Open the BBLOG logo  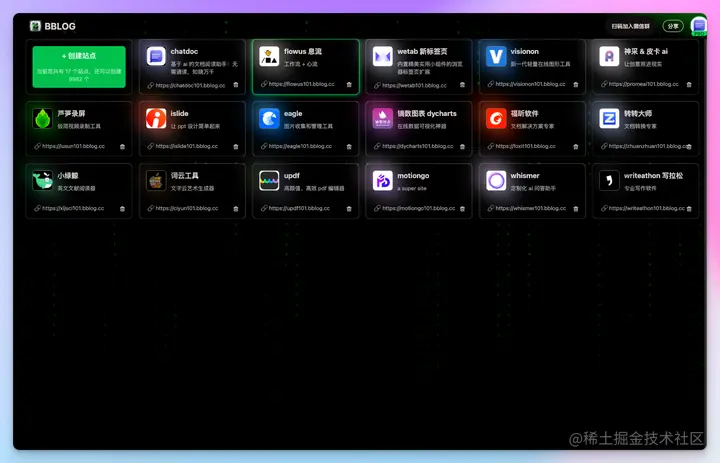pyautogui.click(x=52, y=26)
